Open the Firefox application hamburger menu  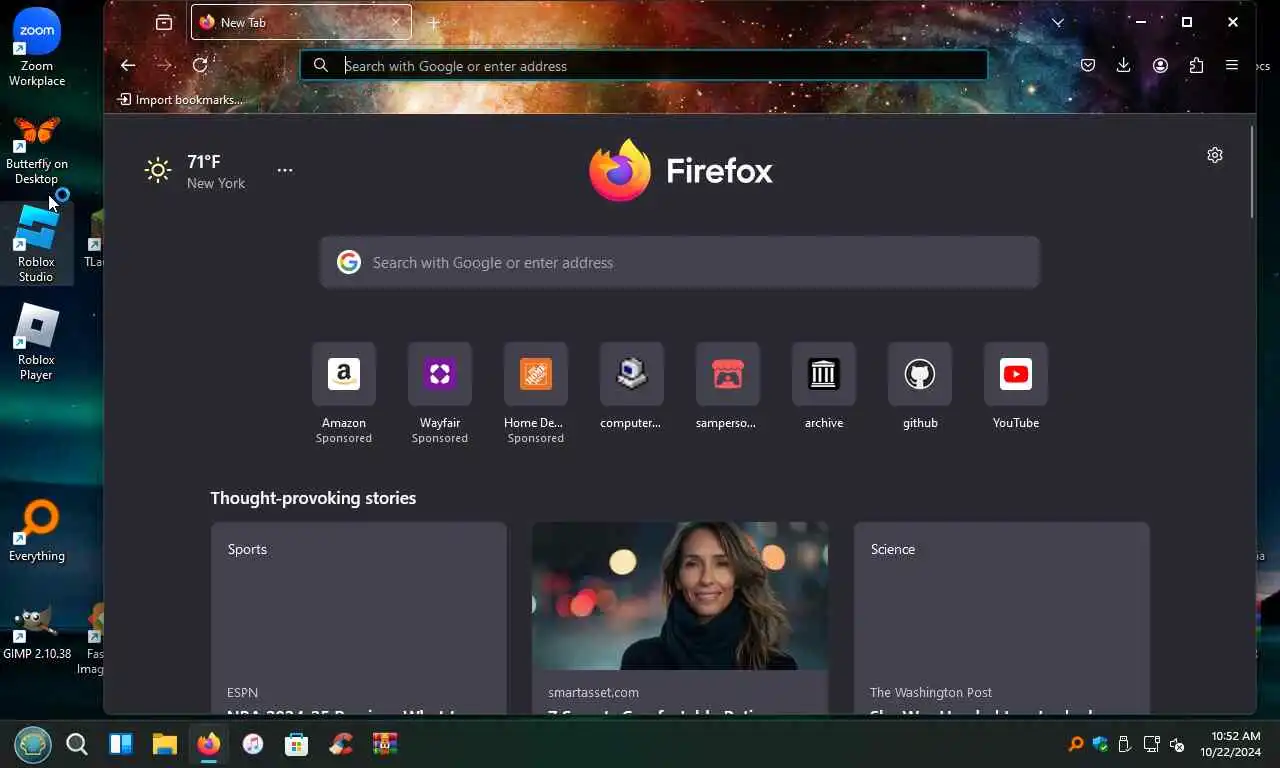(1232, 65)
